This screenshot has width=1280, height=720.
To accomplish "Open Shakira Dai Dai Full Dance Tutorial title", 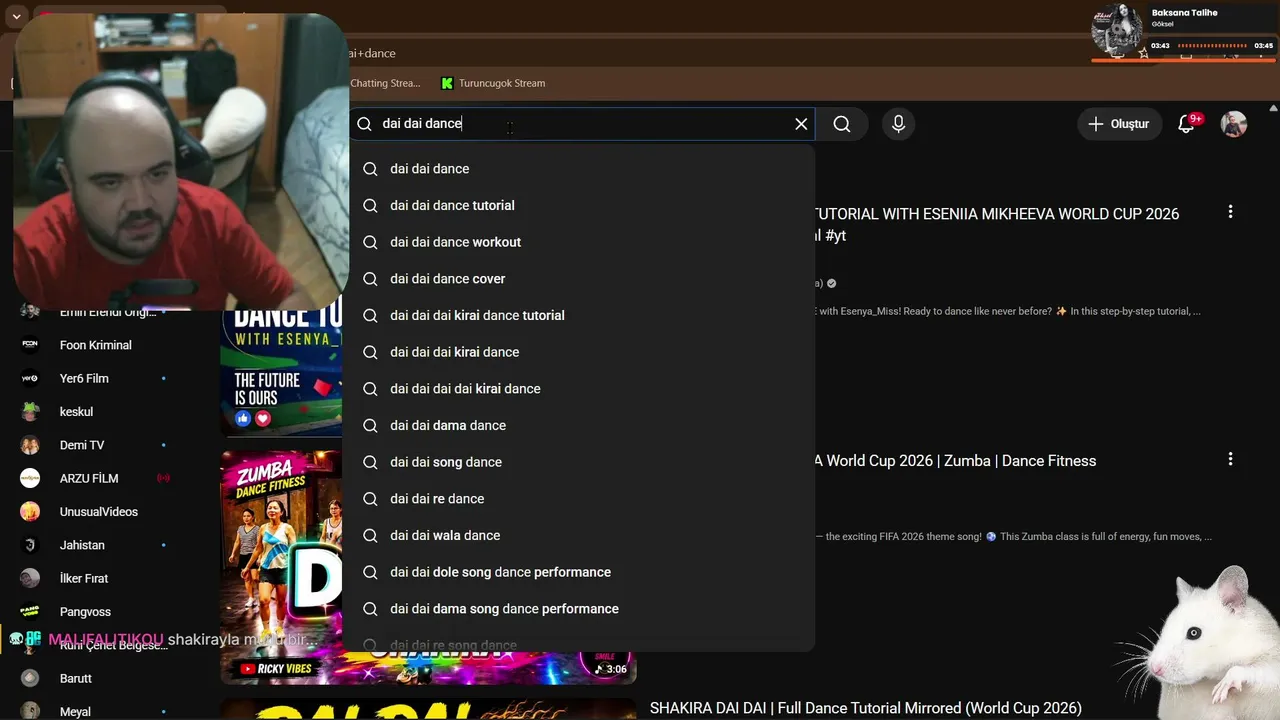I will tap(866, 708).
